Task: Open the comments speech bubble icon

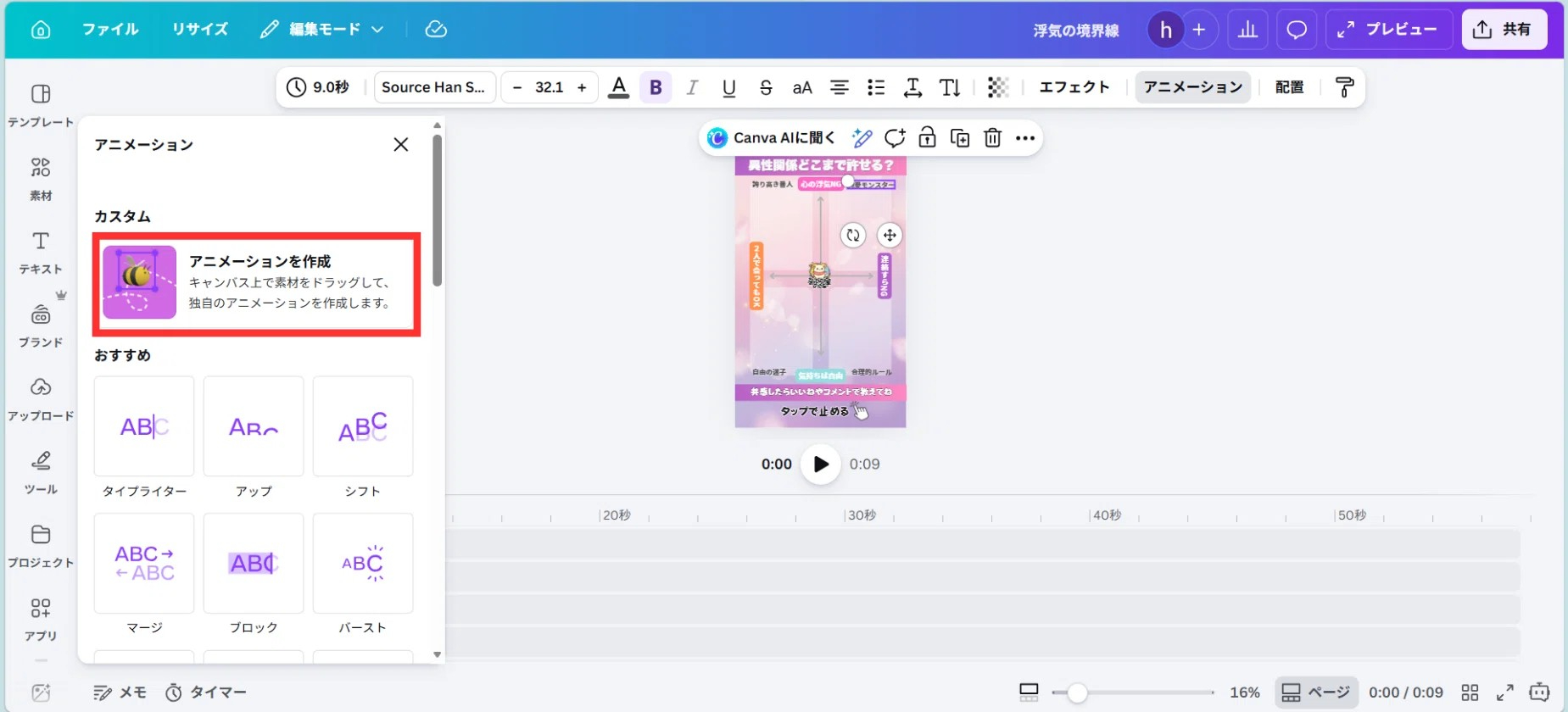Action: tap(1297, 30)
